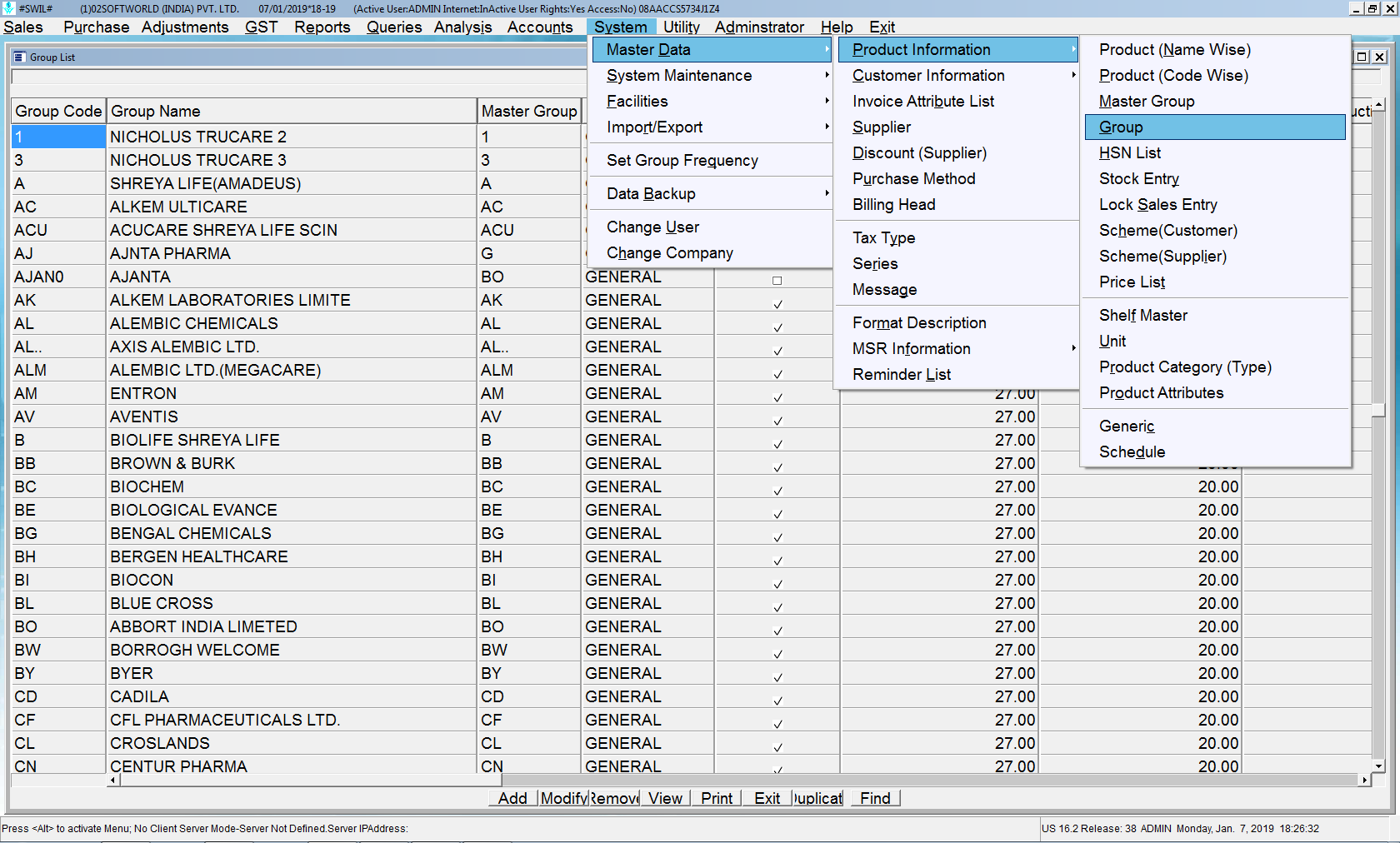Select Reminder List menu entry

(x=957, y=375)
